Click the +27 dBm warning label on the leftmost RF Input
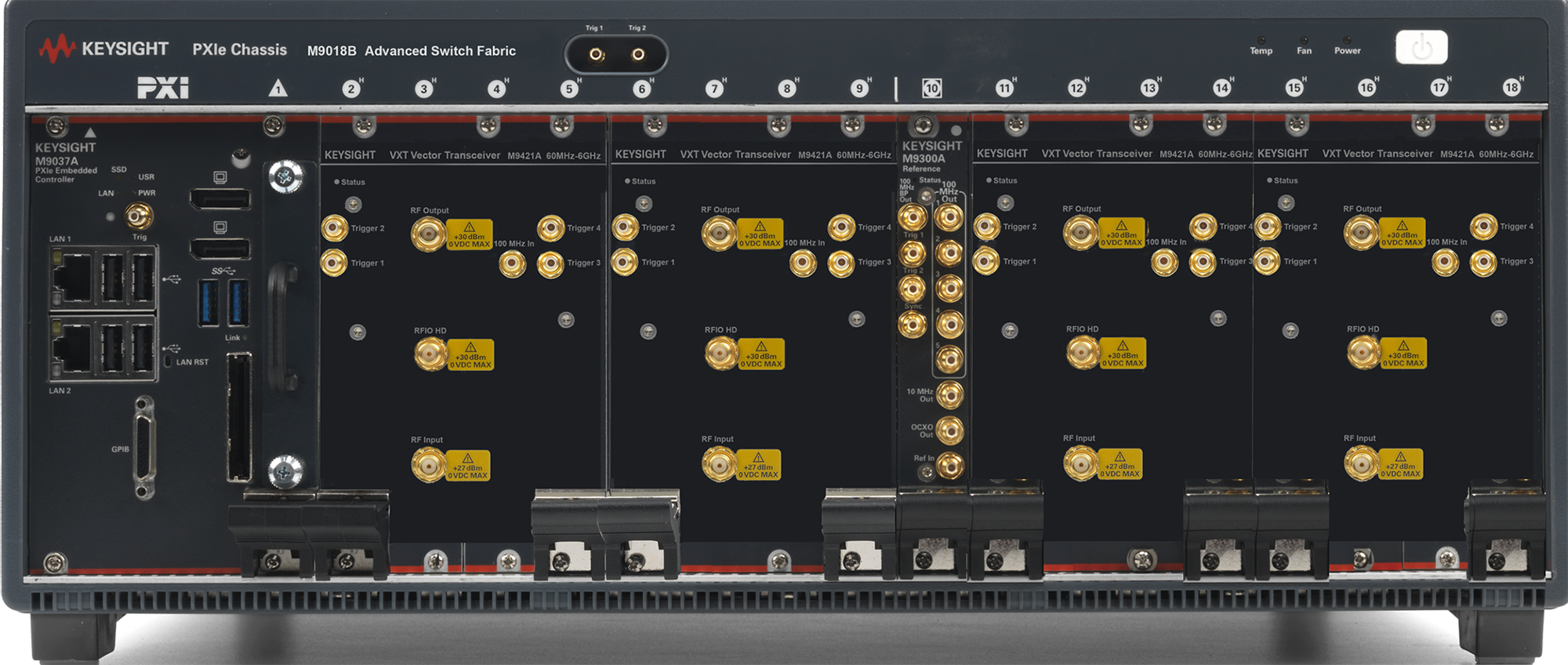Screen dimensions: 1568x665 (468, 466)
